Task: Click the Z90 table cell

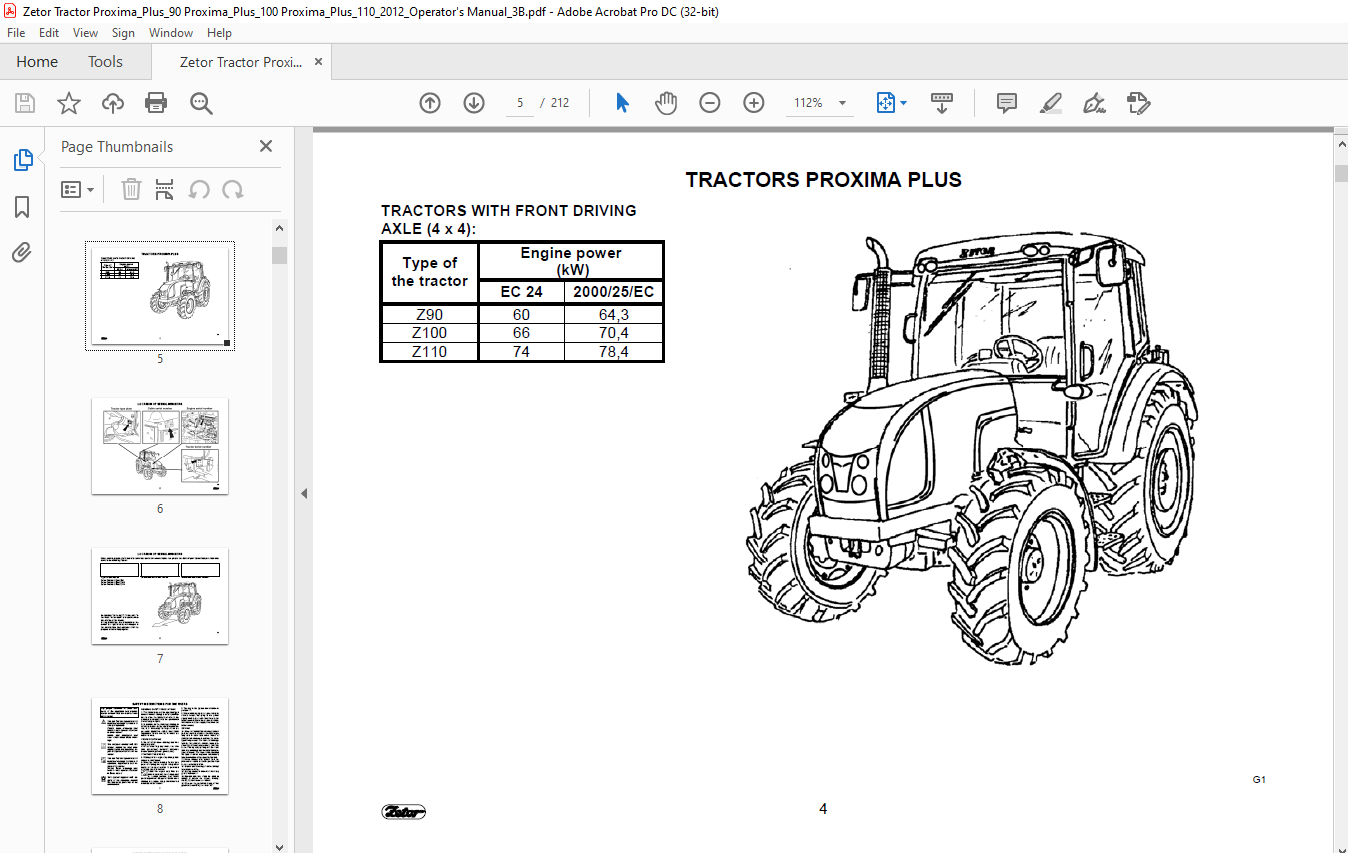Action: [x=430, y=314]
